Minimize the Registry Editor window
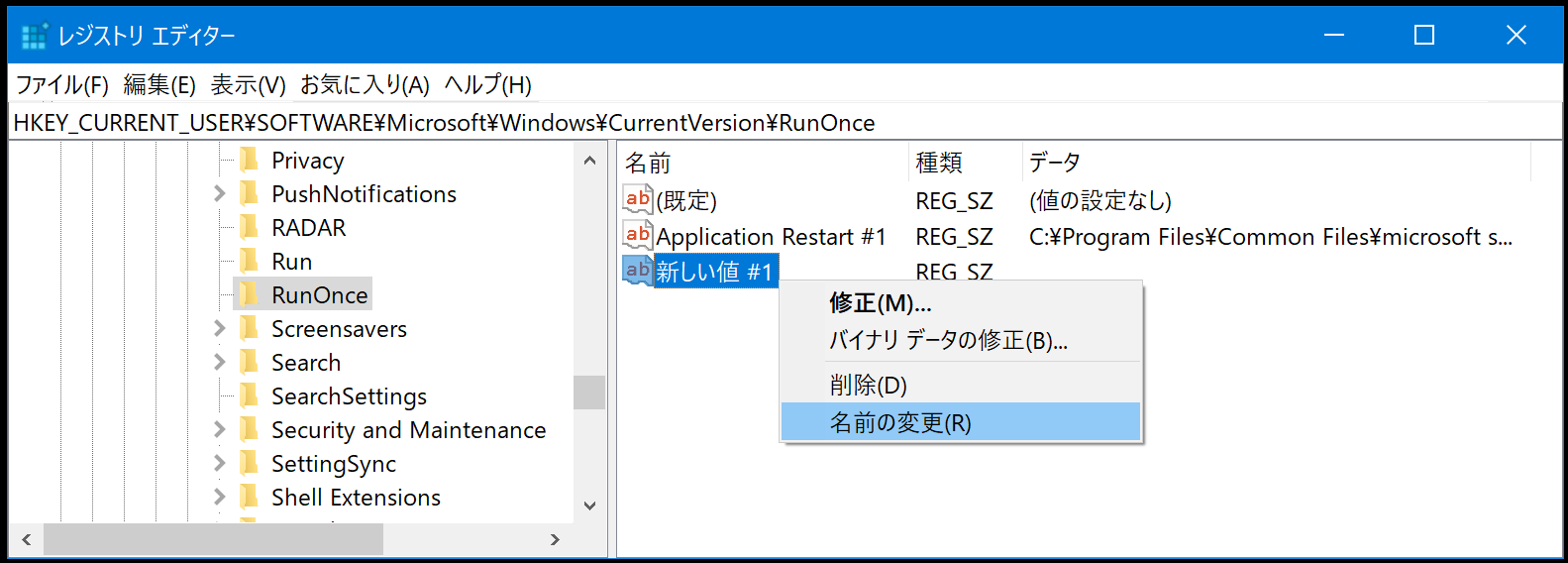The image size is (1568, 563). click(1334, 35)
